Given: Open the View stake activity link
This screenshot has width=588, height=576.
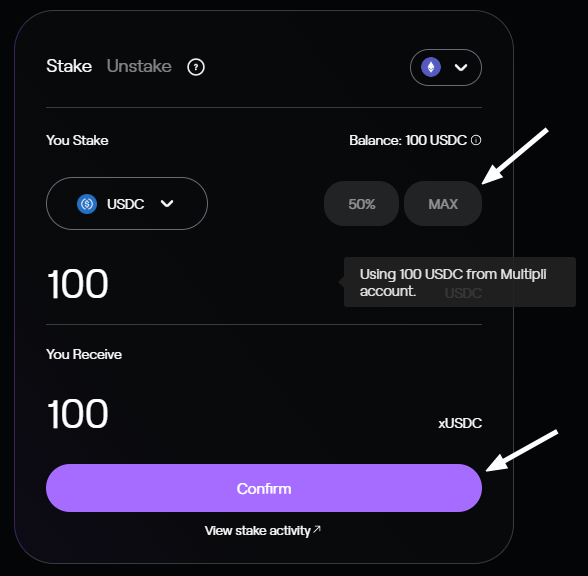Looking at the screenshot, I should point(263,531).
